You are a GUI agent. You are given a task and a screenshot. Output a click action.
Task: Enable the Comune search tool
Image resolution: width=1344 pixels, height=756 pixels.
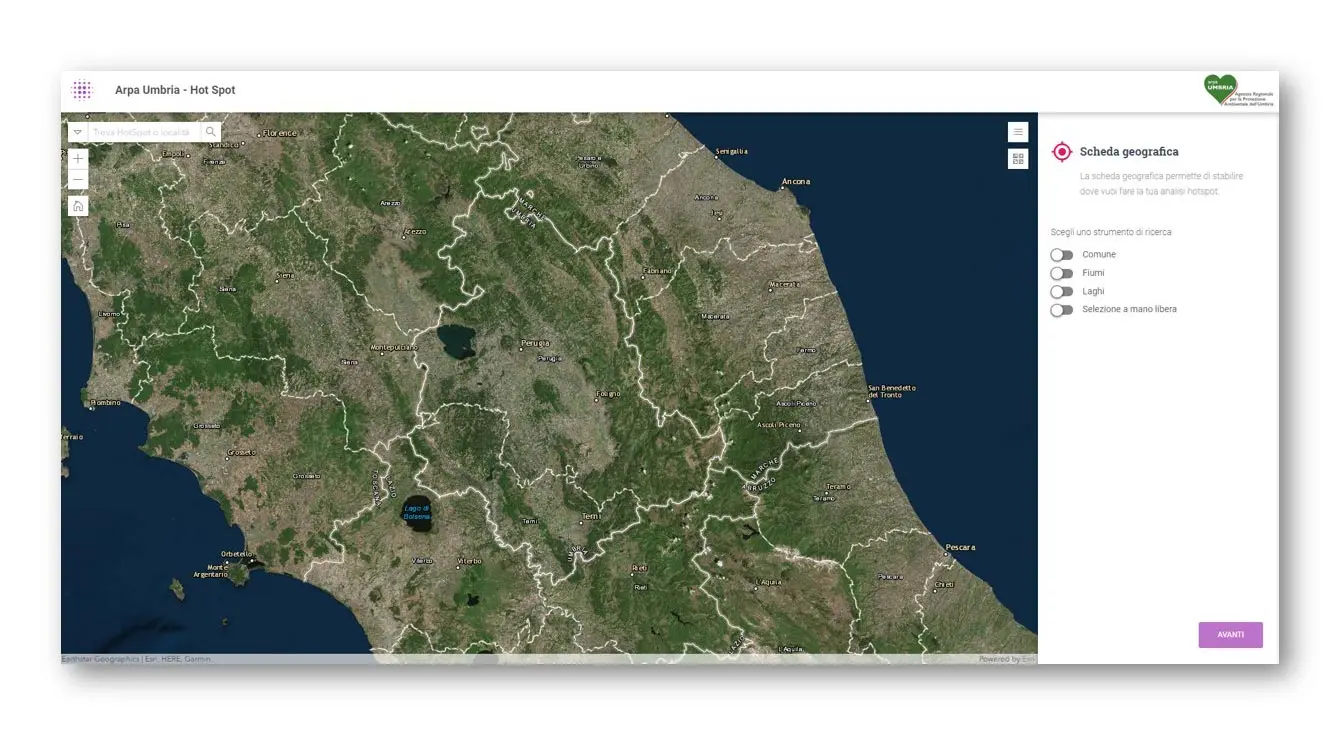(1063, 254)
